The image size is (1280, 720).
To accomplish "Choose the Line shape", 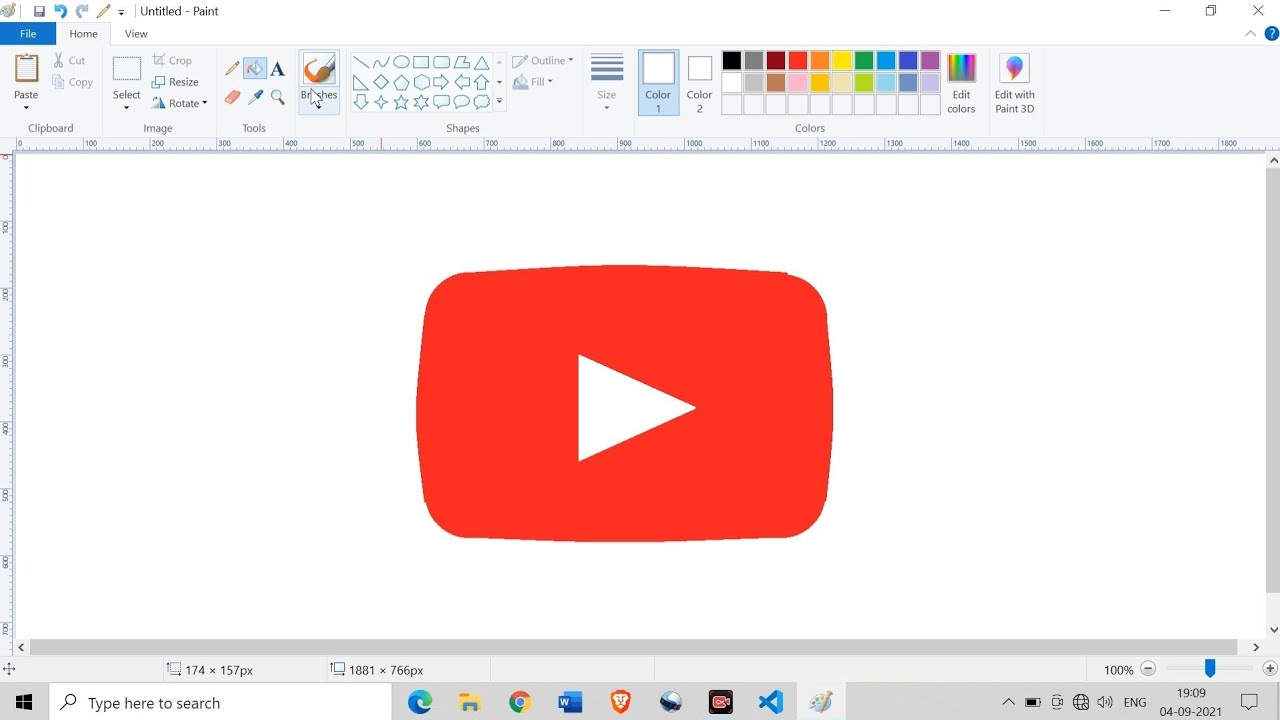I will click(361, 62).
